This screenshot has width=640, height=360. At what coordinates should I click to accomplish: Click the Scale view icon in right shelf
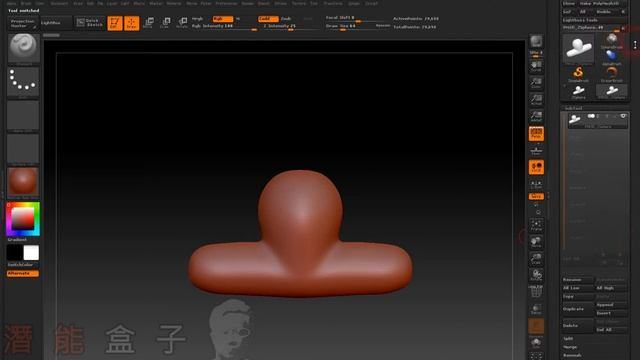[x=536, y=259]
